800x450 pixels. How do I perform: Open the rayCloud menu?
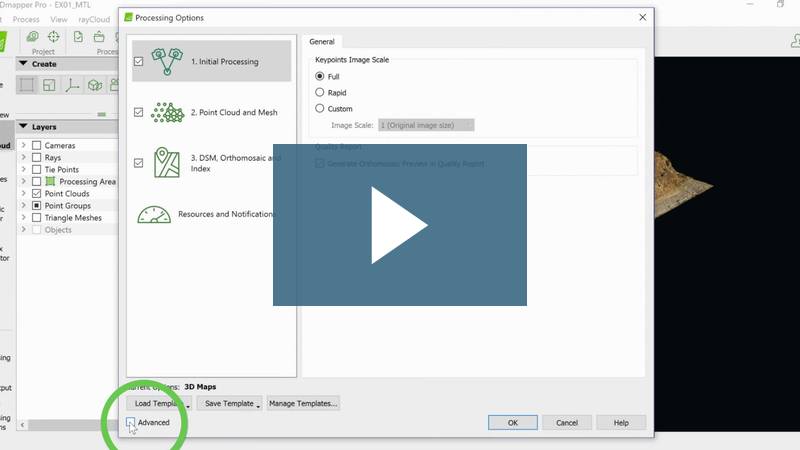[x=94, y=19]
